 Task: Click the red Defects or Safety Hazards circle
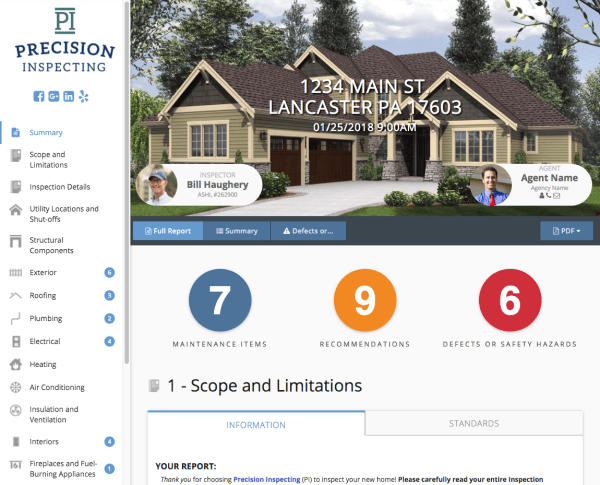510,300
